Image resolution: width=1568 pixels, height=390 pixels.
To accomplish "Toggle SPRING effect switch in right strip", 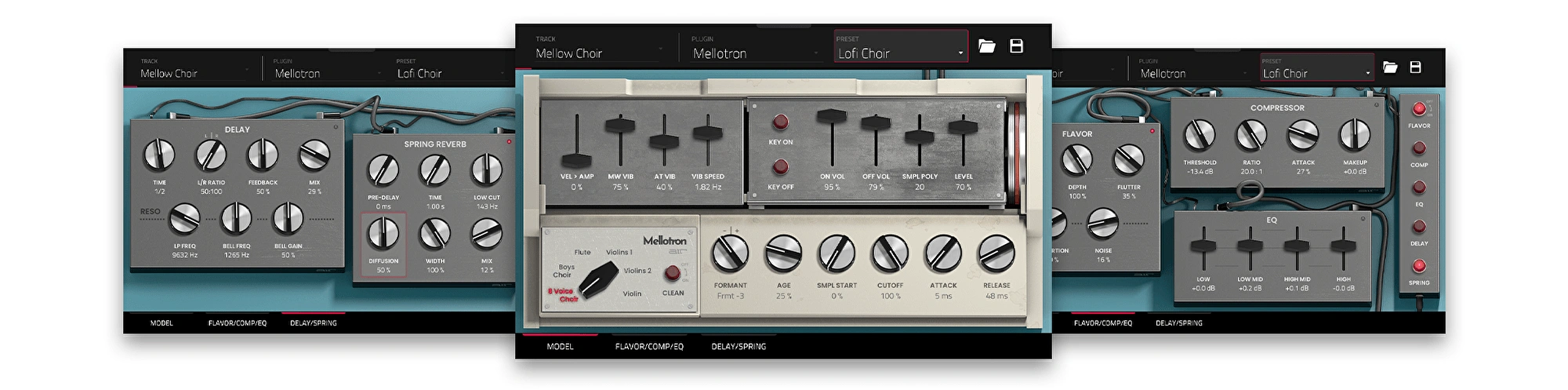I will (1419, 266).
